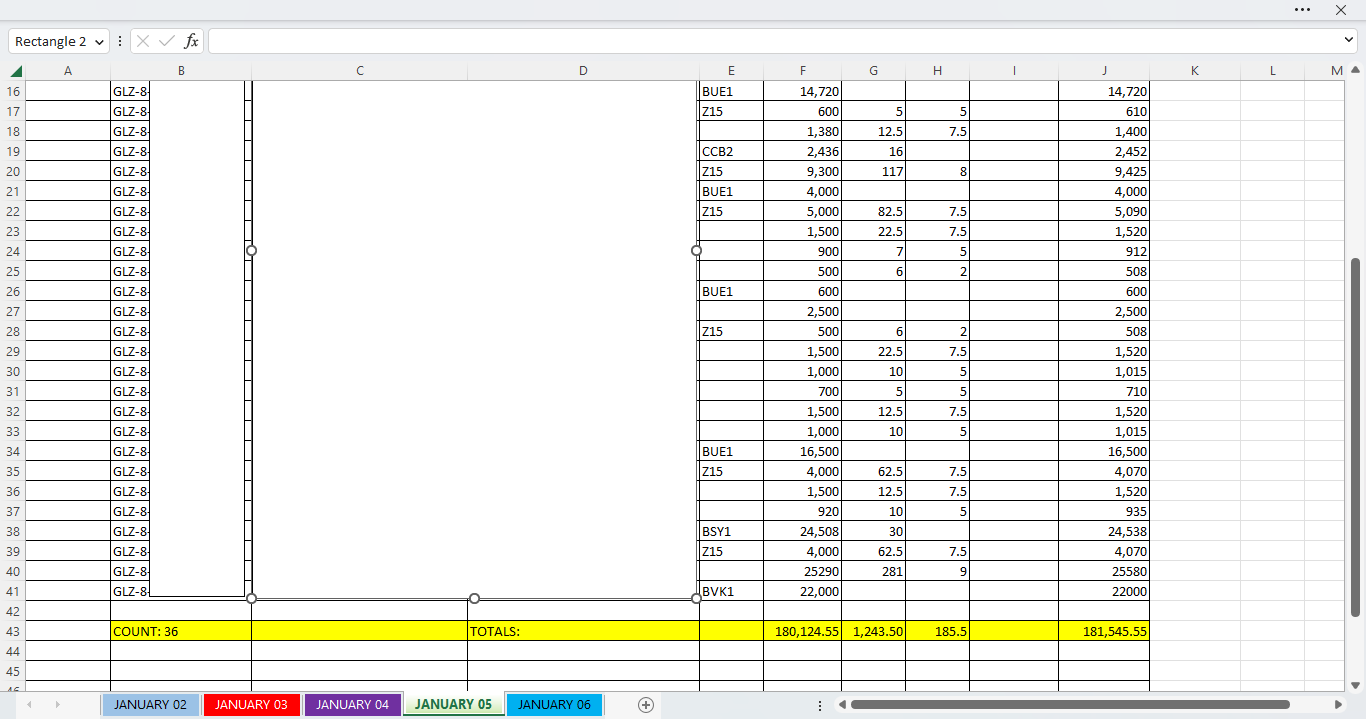This screenshot has width=1366, height=720.
Task: Open the JANUARY 04 sheet tab
Action: 352,705
